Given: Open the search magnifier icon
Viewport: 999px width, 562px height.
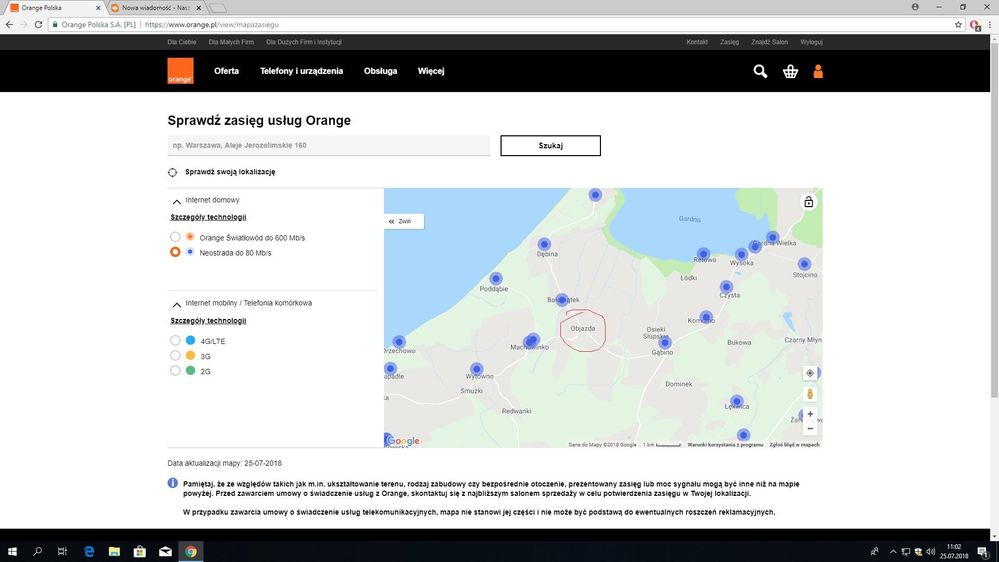Looking at the screenshot, I should (x=760, y=71).
